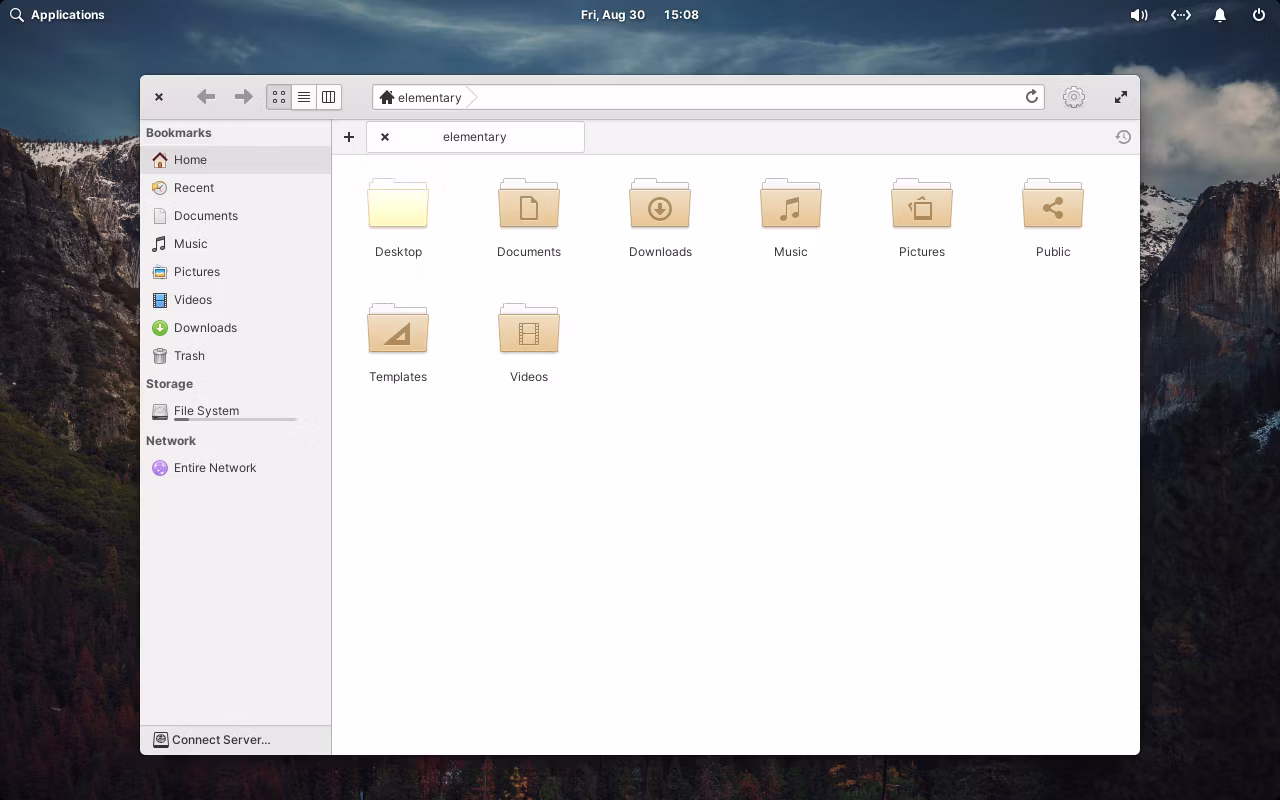Click the forward navigation arrow
The image size is (1280, 800).
[x=243, y=97]
